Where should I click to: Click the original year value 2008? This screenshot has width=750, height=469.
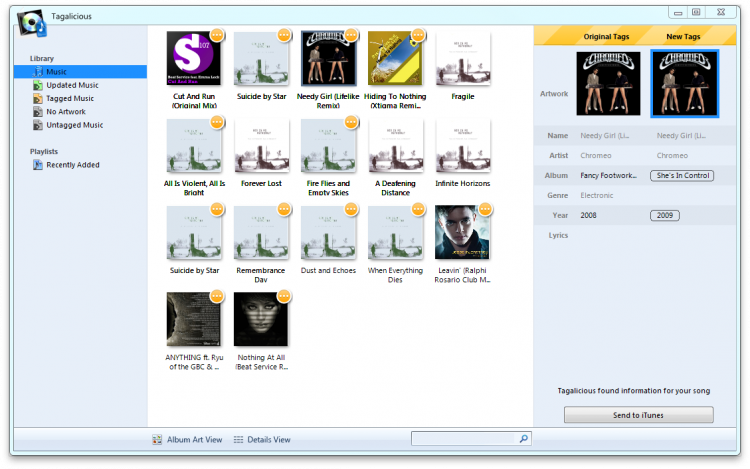click(588, 216)
